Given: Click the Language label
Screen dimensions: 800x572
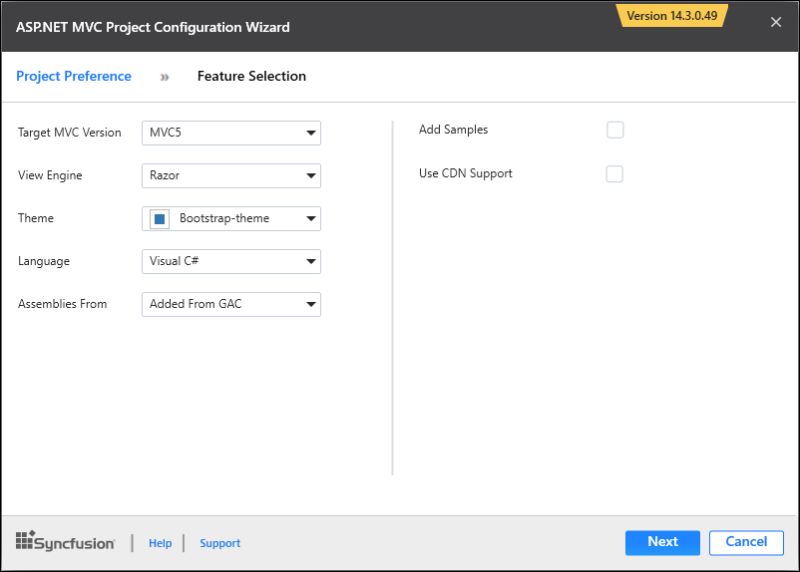Looking at the screenshot, I should click(x=44, y=261).
